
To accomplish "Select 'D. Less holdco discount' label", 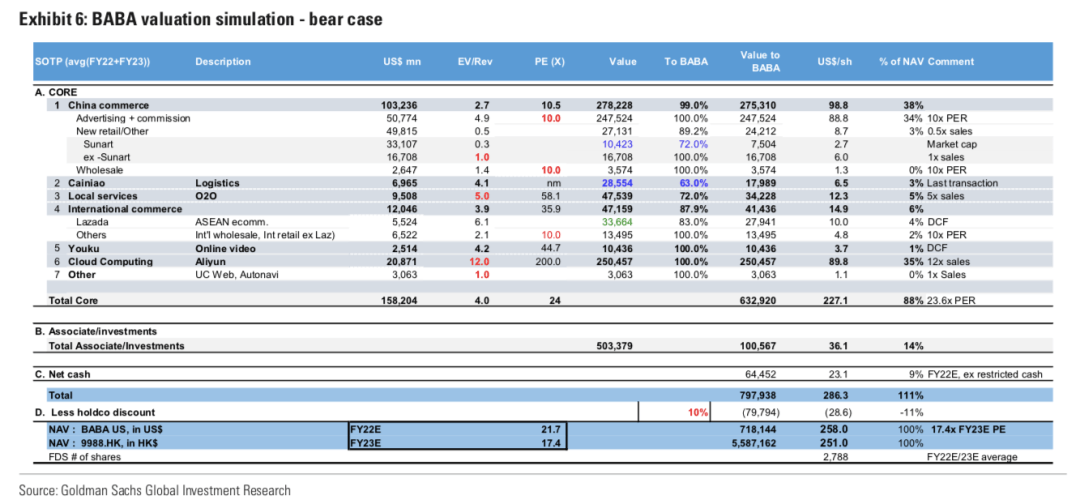I will 93,412.
